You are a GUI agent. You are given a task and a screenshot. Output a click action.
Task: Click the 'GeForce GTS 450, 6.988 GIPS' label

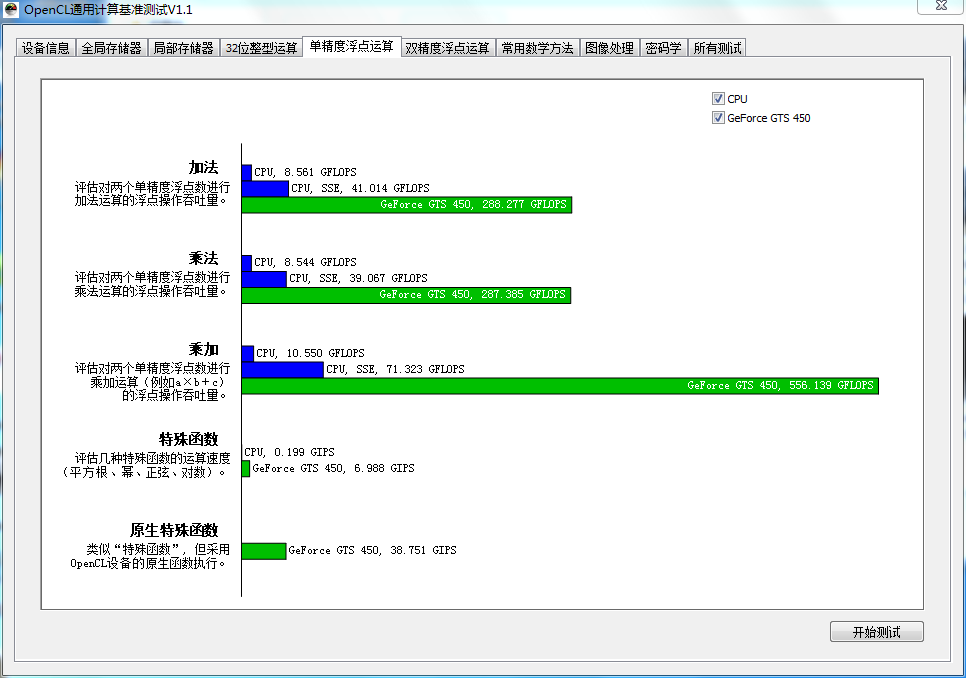333,469
